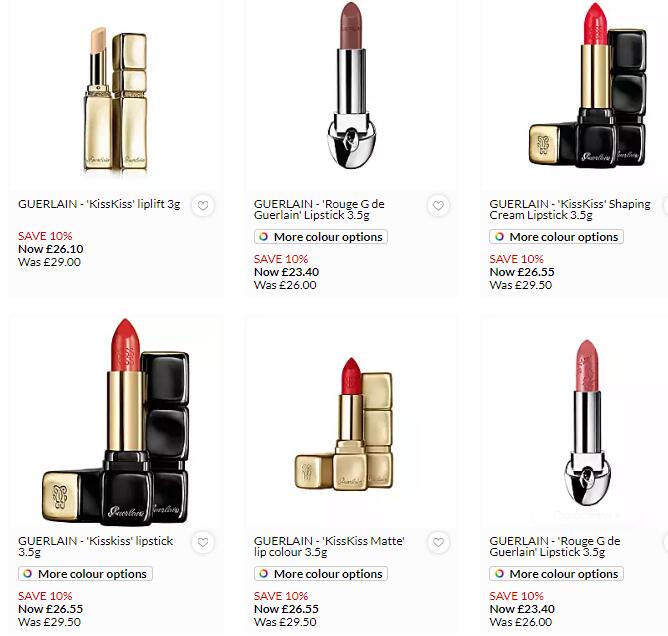The image size is (668, 636).
Task: Click colour wheel icon under 'KissKiss Matte'
Action: click(x=264, y=573)
